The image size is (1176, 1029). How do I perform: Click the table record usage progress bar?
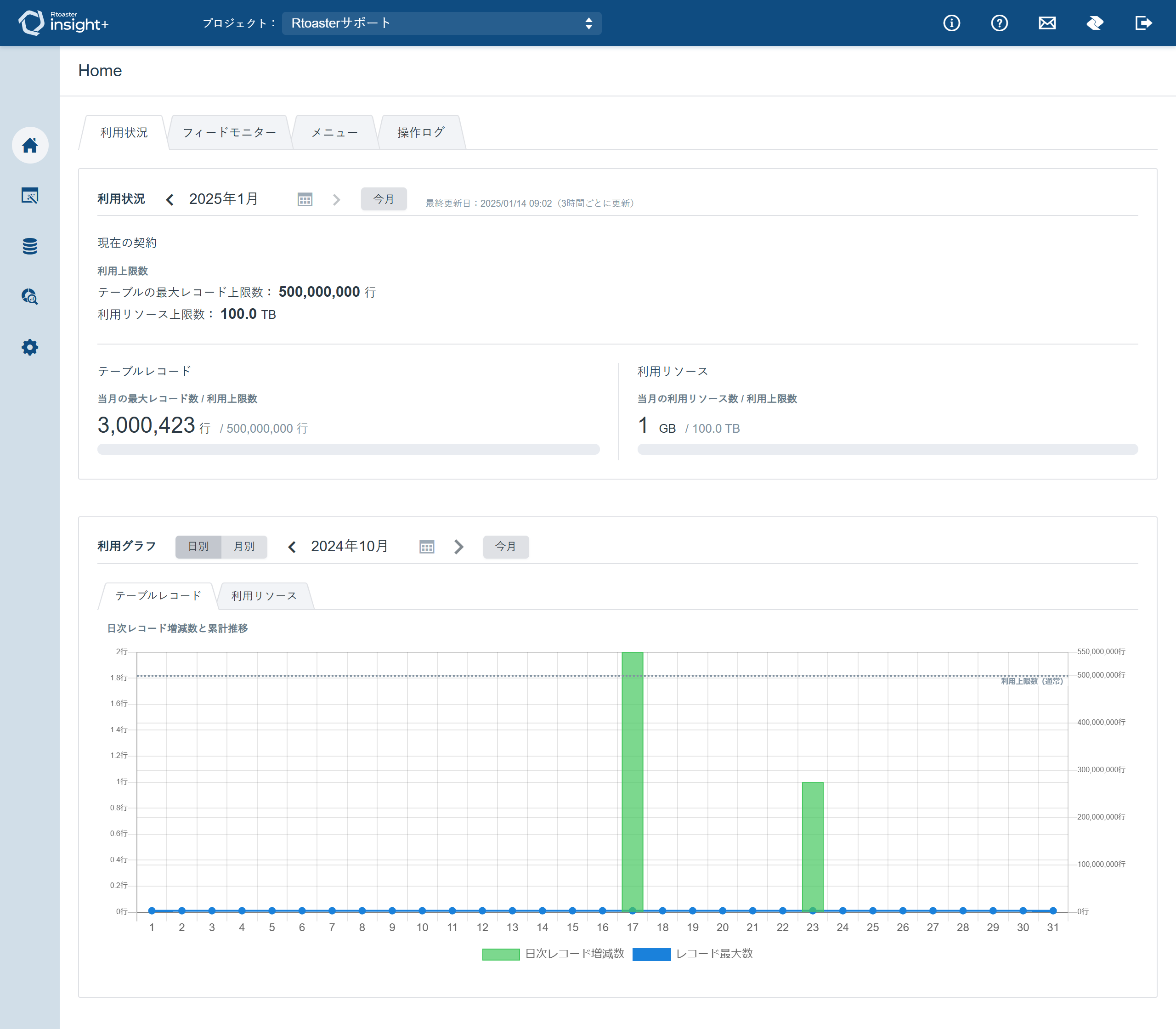pyautogui.click(x=349, y=449)
